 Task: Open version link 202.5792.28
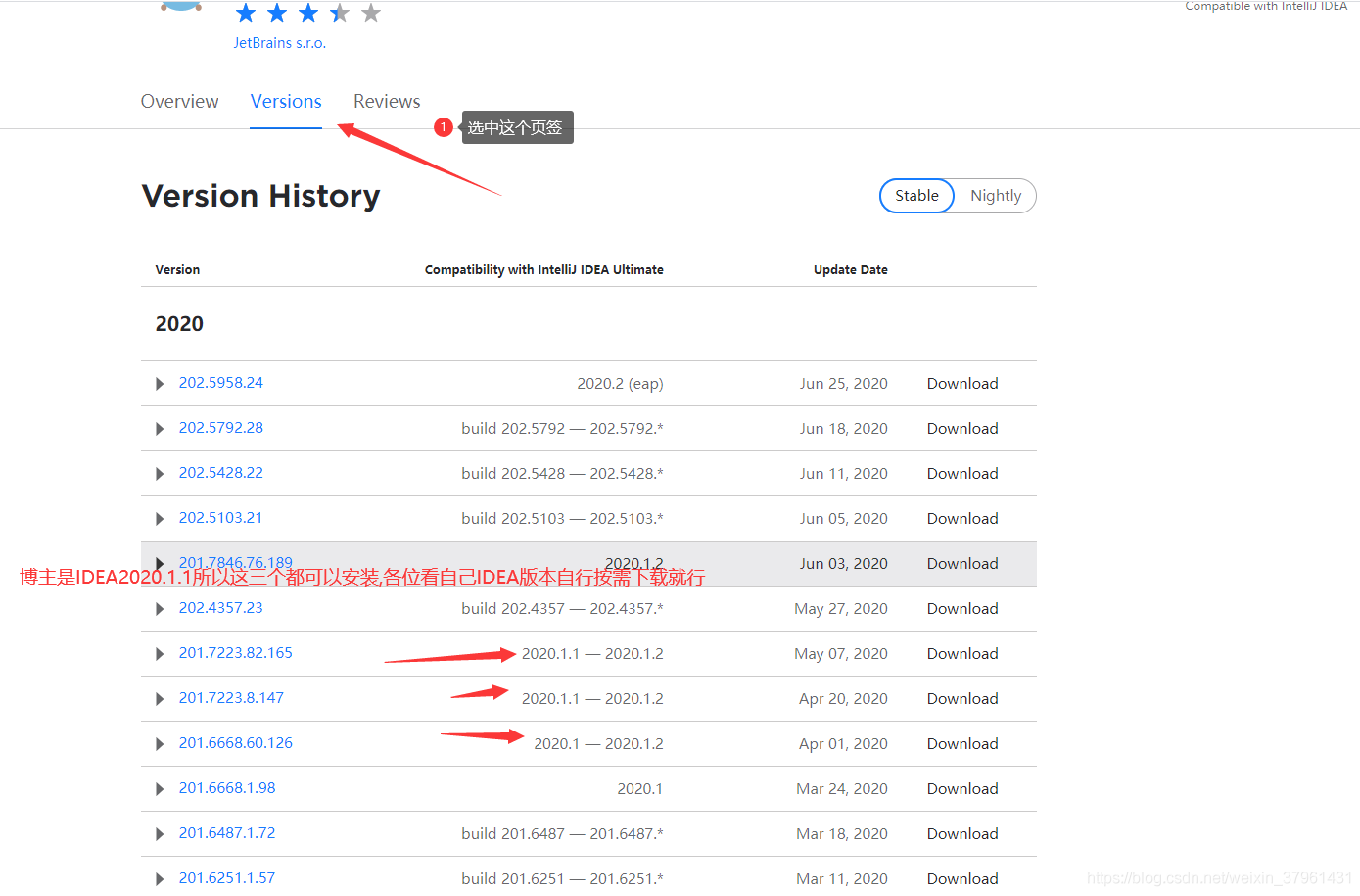coord(221,428)
